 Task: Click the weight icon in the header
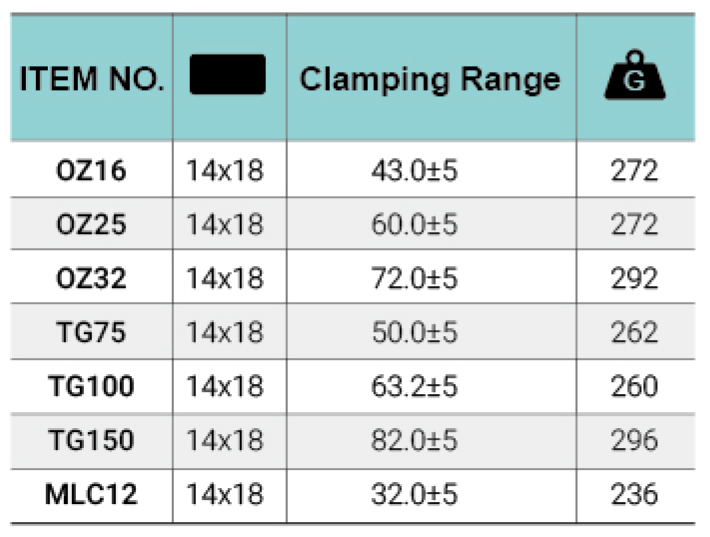click(x=635, y=75)
